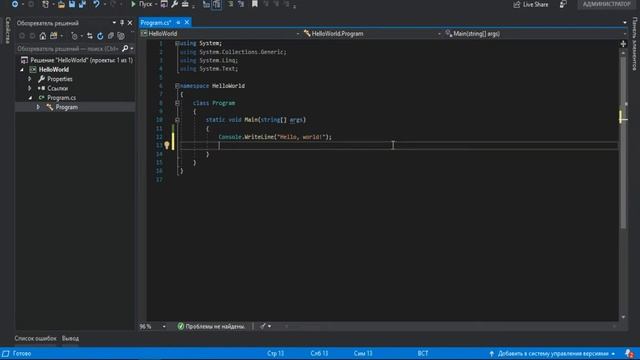The image size is (640, 360).
Task: Click the АДМИНИСТРАТОР badge button
Action: click(606, 4)
